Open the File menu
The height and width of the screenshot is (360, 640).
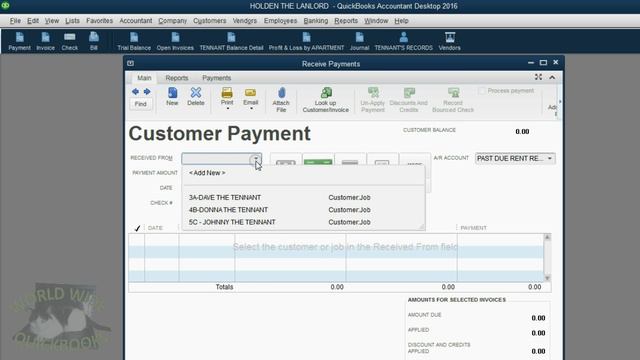(x=15, y=21)
